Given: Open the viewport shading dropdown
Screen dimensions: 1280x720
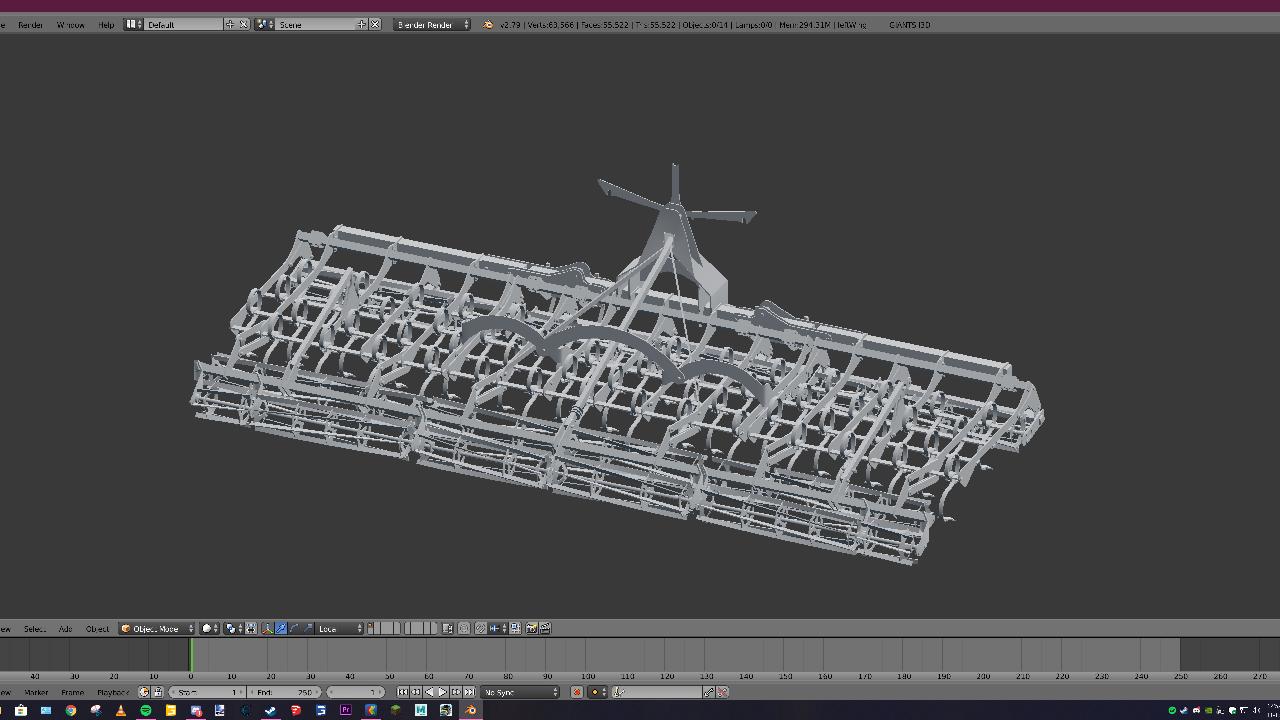Looking at the screenshot, I should pyautogui.click(x=209, y=628).
